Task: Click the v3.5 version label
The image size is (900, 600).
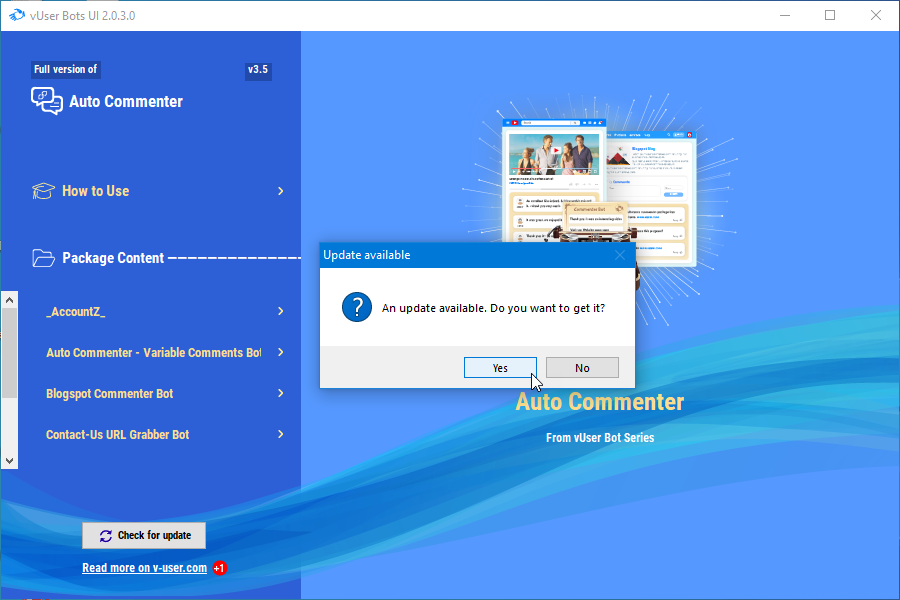Action: [x=258, y=69]
